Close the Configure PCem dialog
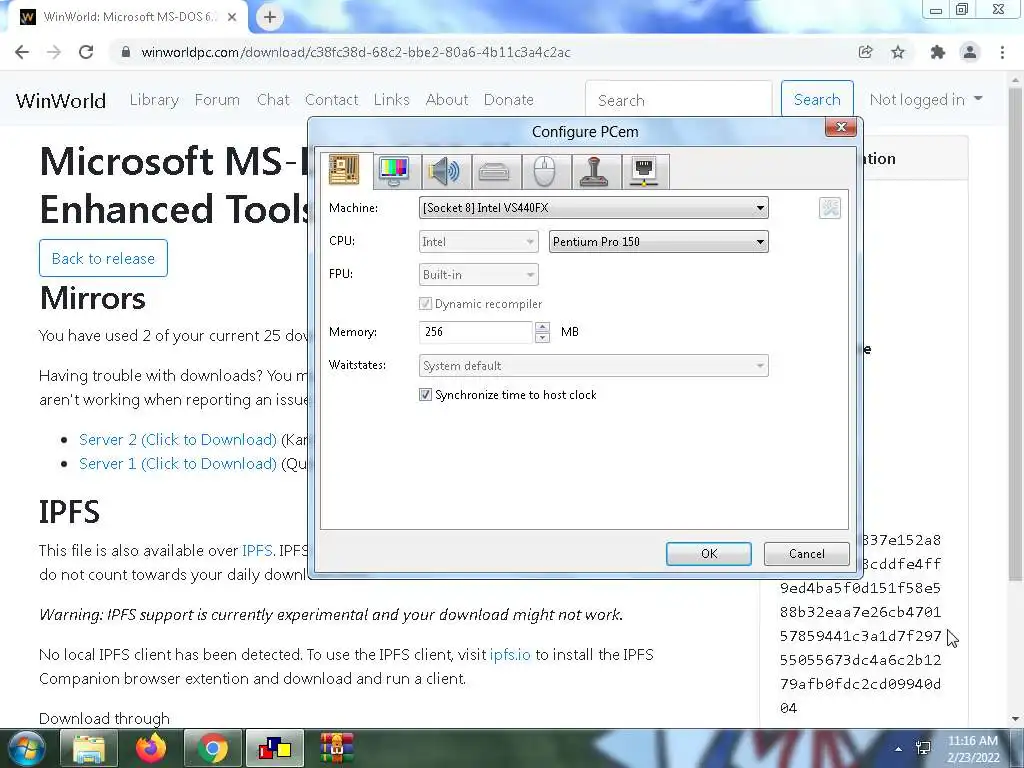Image resolution: width=1024 pixels, height=768 pixels. [840, 127]
